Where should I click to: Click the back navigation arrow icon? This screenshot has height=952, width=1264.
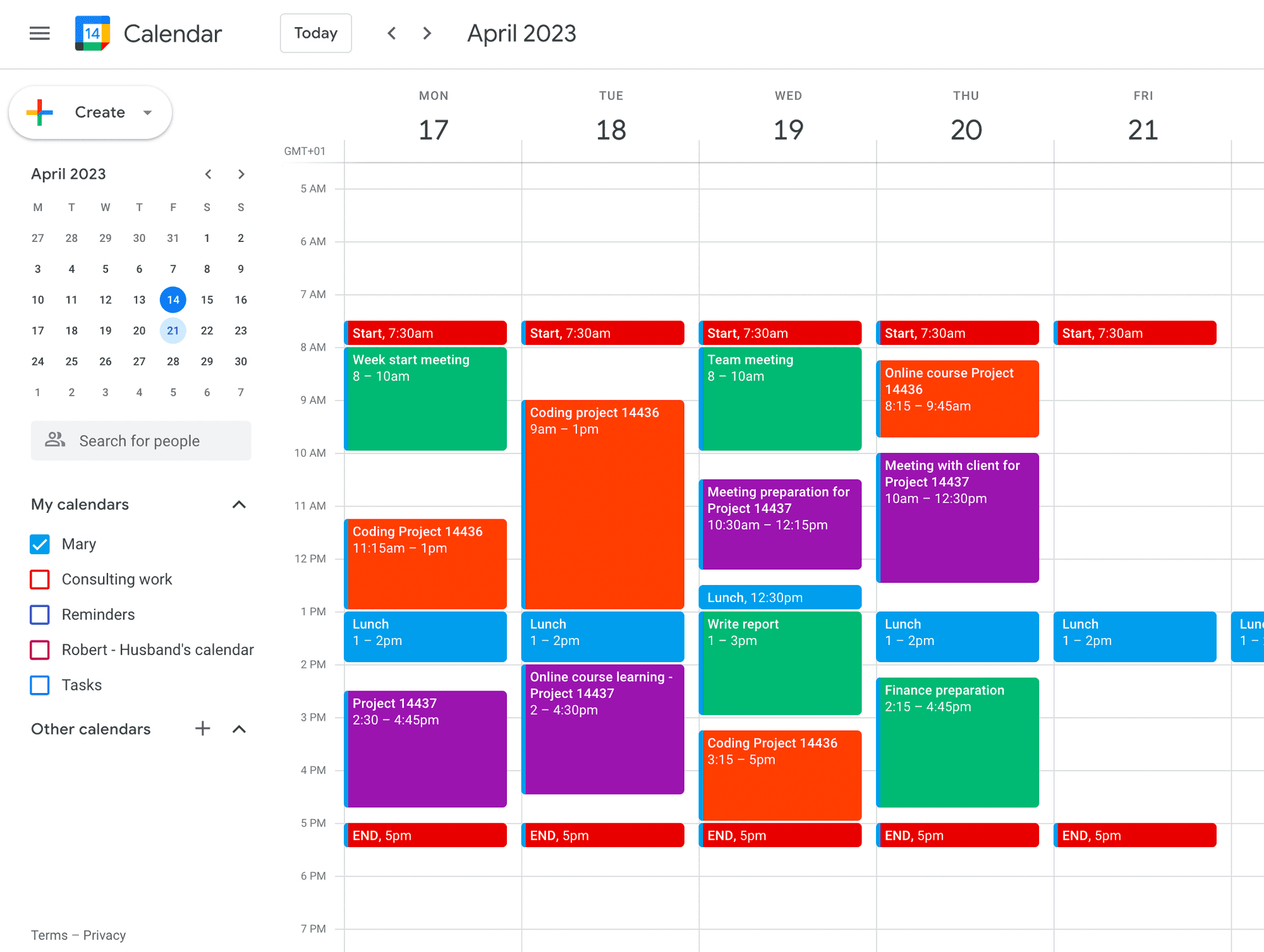tap(391, 33)
